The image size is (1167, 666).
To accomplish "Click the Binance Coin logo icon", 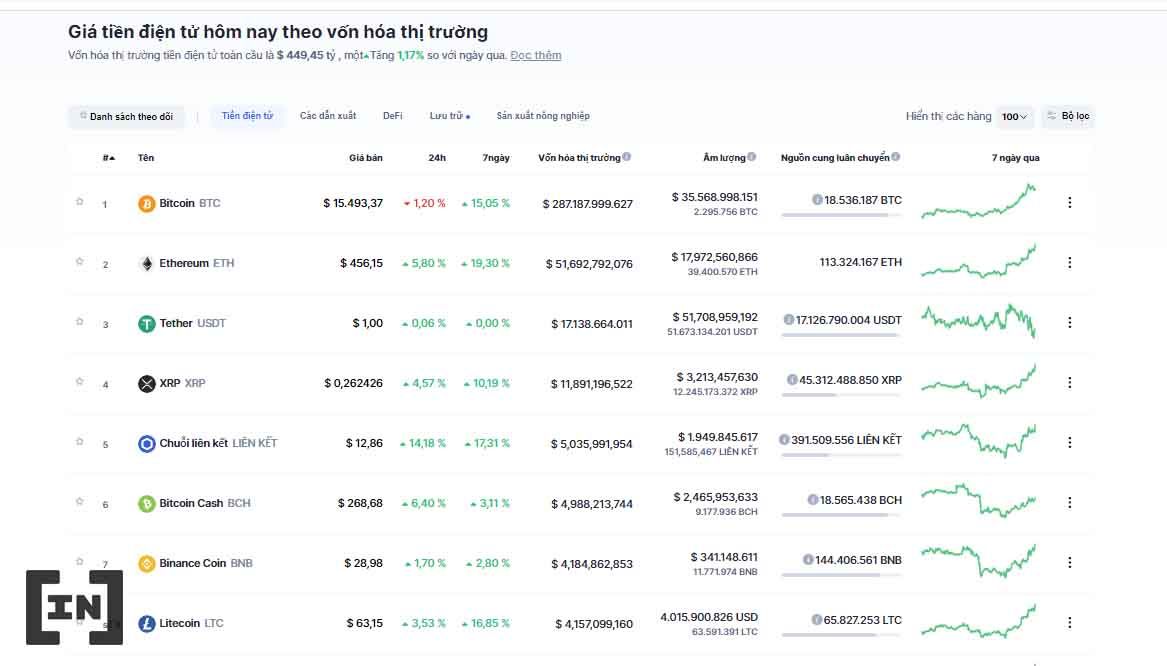I will 147,564.
